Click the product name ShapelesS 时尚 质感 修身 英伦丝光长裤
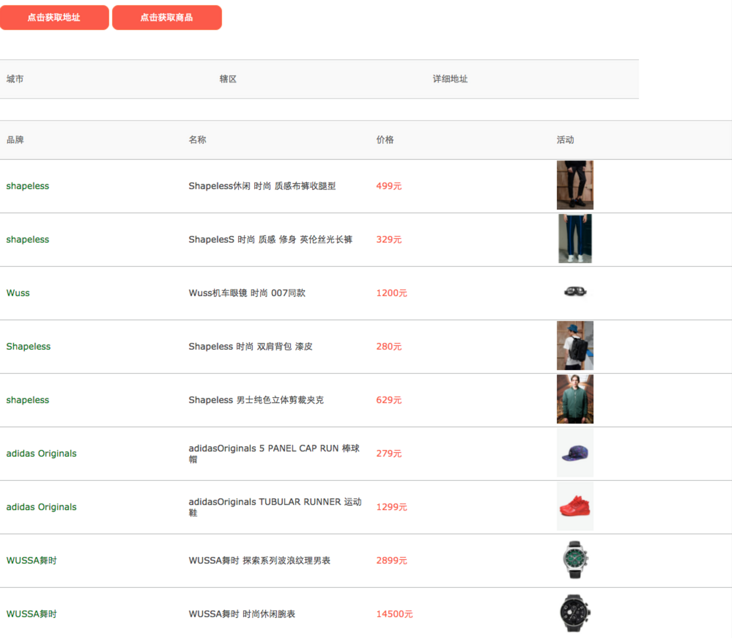Screen dimensions: 732x638 pyautogui.click(x=270, y=239)
